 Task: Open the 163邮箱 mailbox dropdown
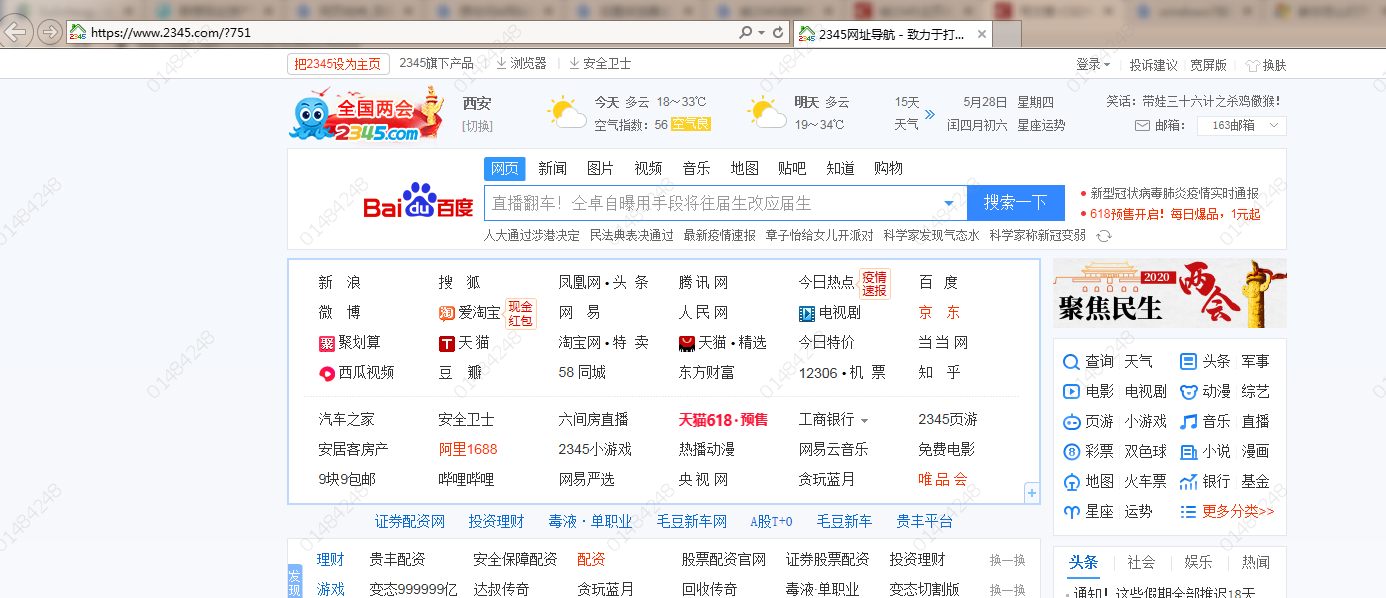pos(1241,125)
